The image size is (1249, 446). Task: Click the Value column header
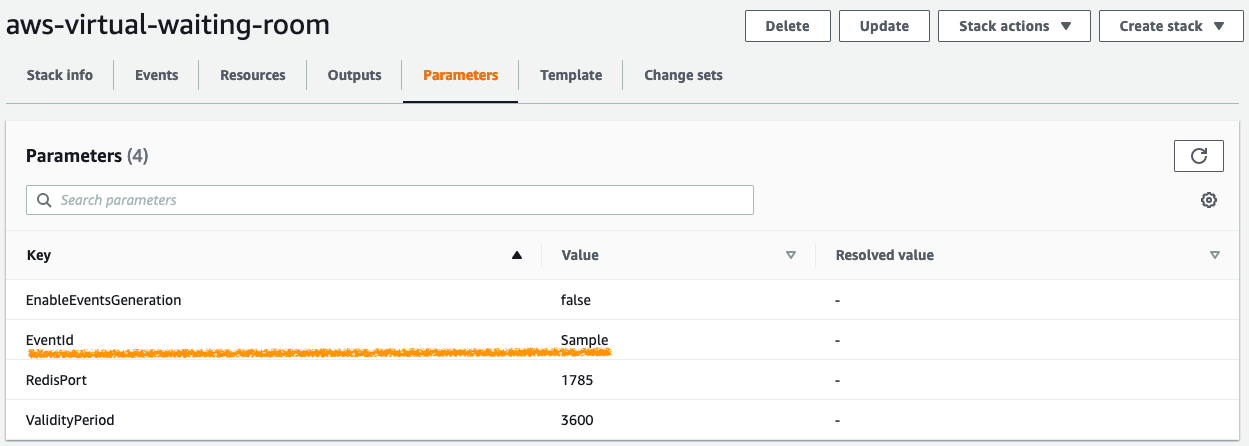pyautogui.click(x=580, y=255)
